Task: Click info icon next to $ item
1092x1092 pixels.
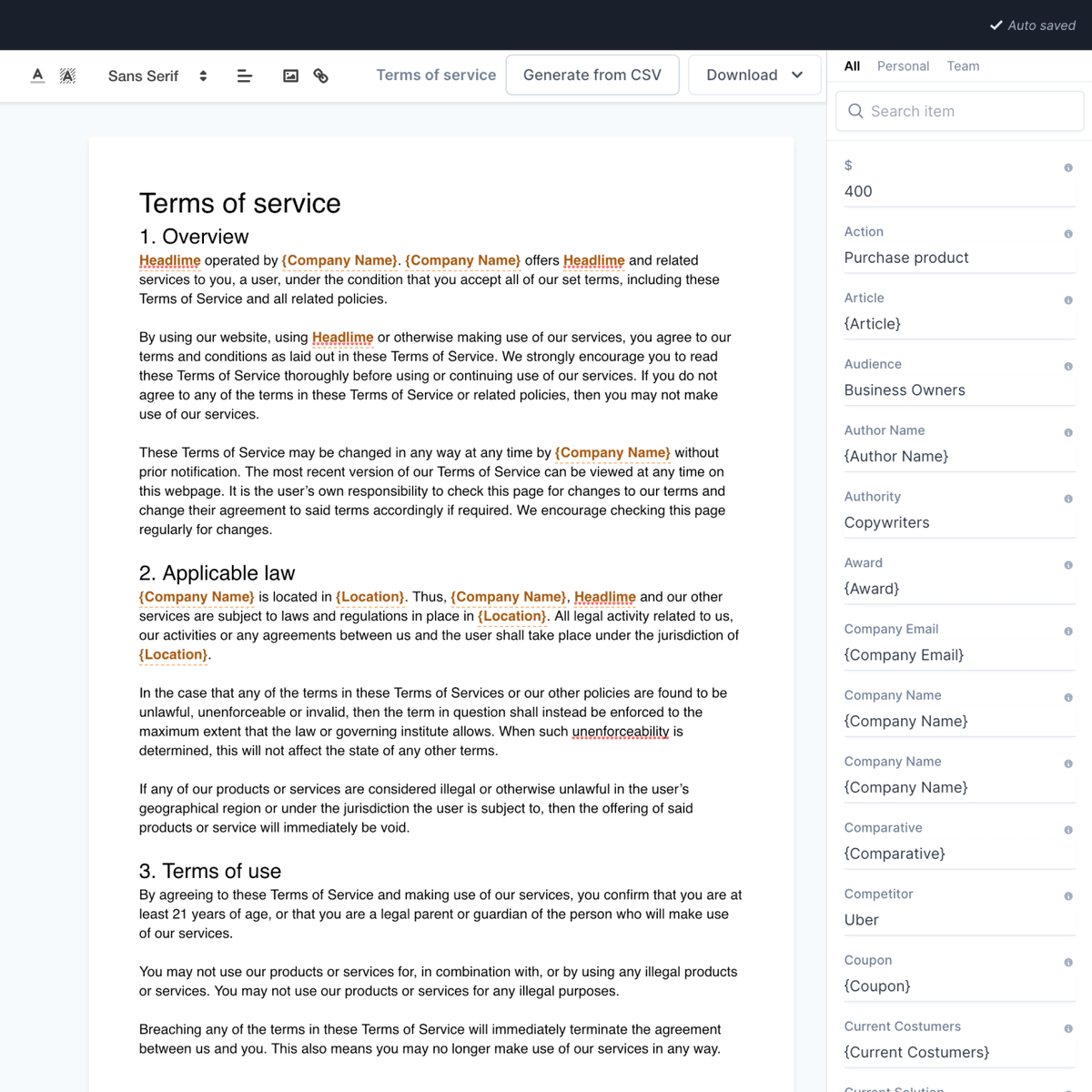Action: (1068, 167)
